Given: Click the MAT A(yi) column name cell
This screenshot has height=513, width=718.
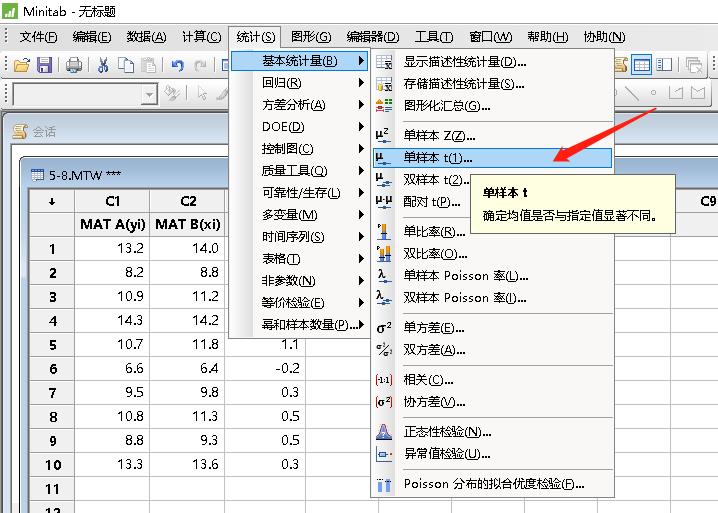Looking at the screenshot, I should pyautogui.click(x=112, y=224).
